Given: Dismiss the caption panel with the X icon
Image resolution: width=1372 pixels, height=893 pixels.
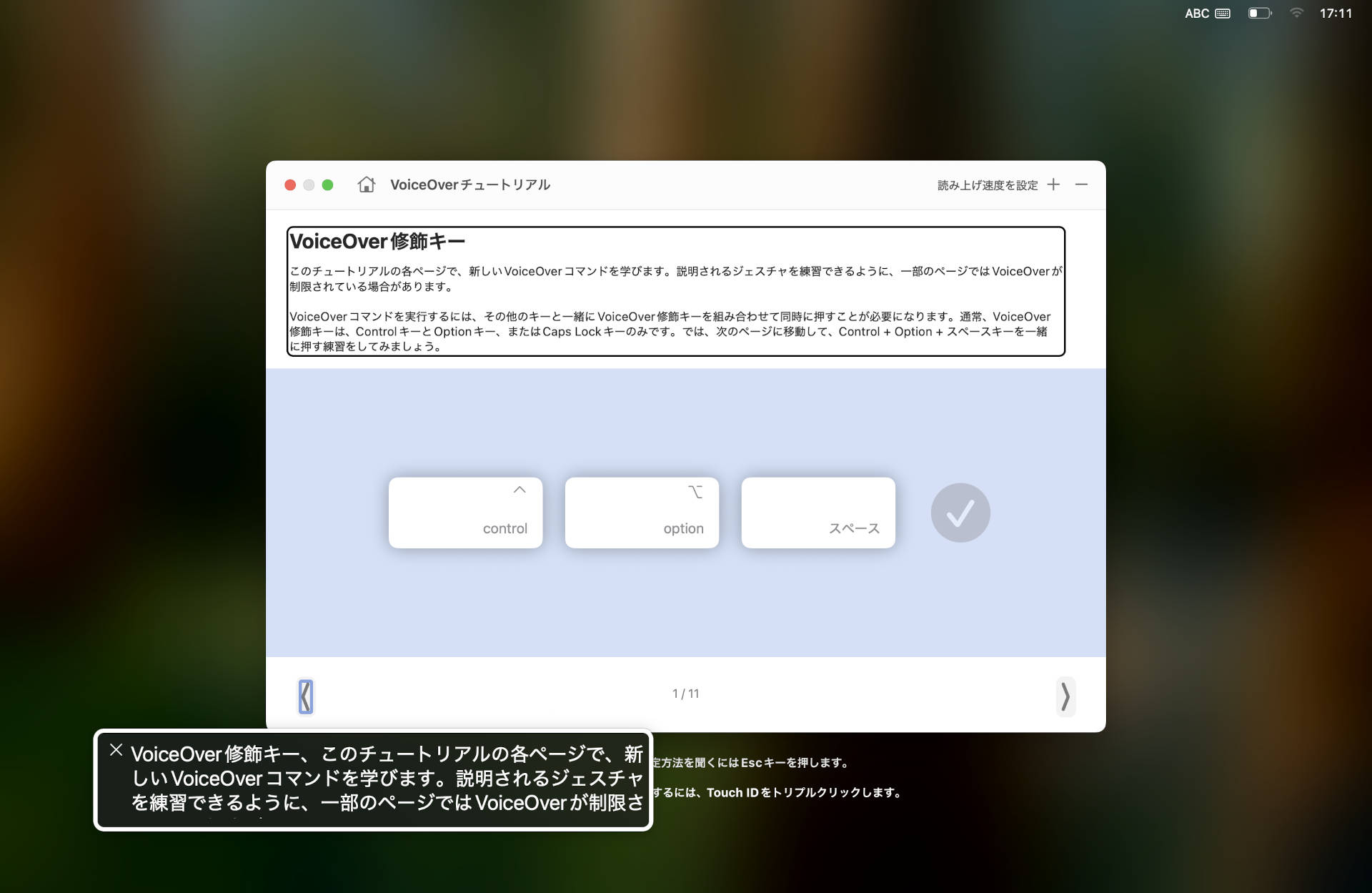Looking at the screenshot, I should click(116, 749).
